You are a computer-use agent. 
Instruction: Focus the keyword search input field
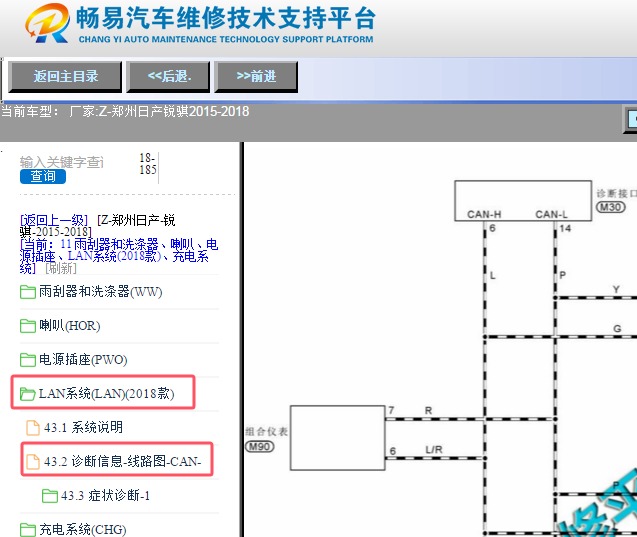tap(62, 162)
